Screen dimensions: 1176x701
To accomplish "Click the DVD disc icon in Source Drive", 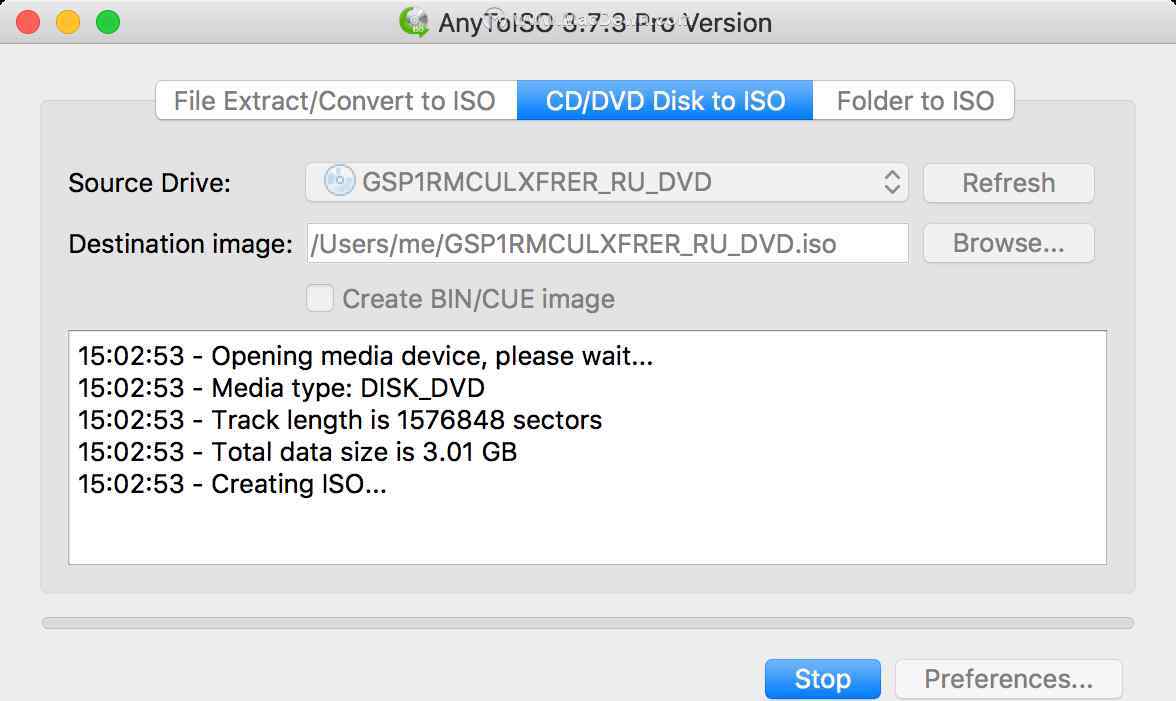I will [339, 181].
